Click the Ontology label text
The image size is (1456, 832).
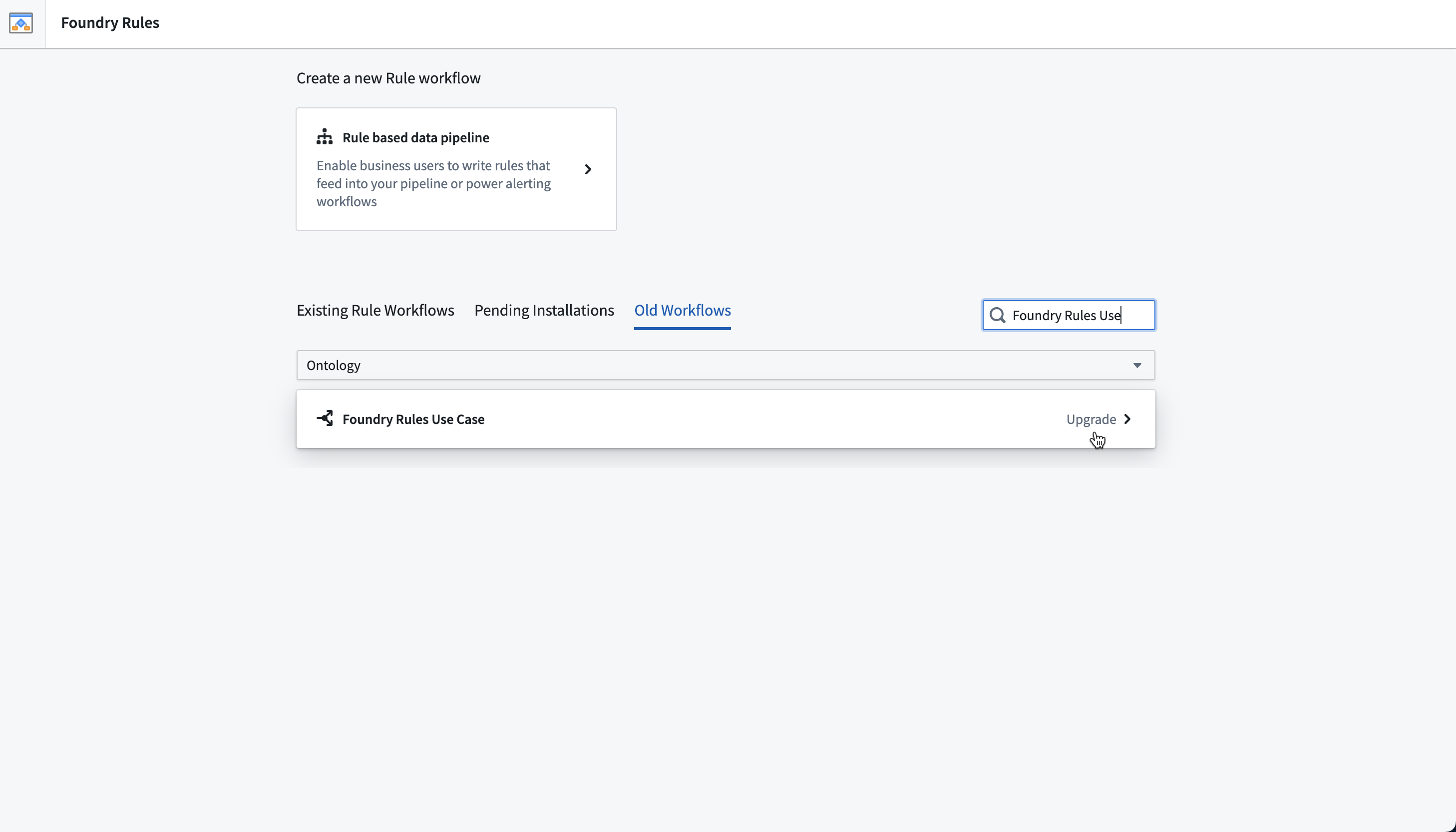334,365
